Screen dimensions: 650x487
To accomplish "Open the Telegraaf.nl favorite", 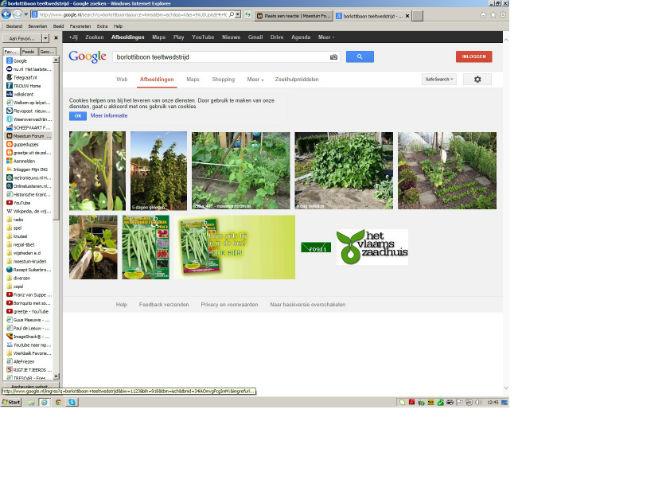I will point(25,78).
